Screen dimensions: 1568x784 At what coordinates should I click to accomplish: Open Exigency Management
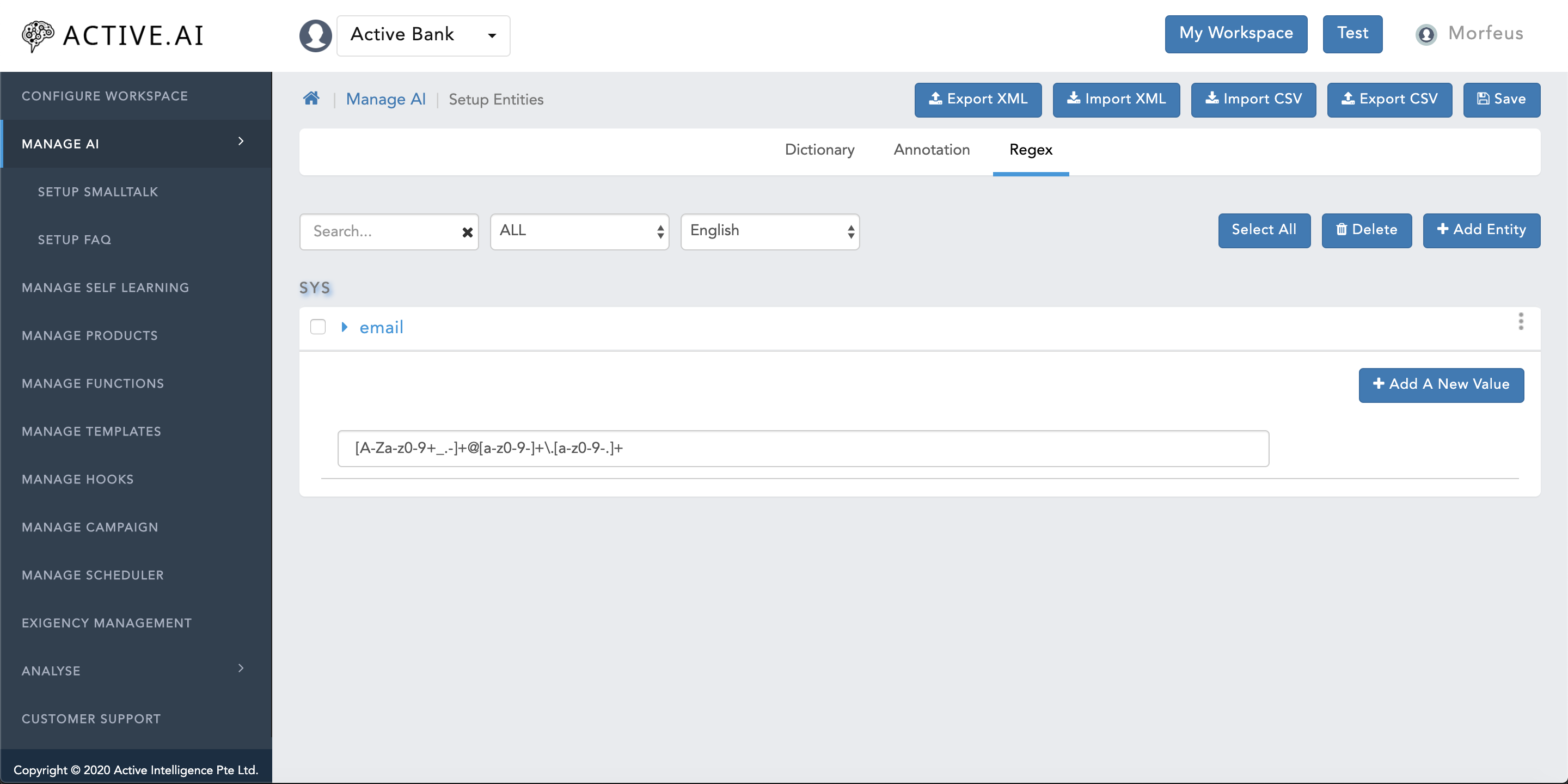[x=107, y=623]
